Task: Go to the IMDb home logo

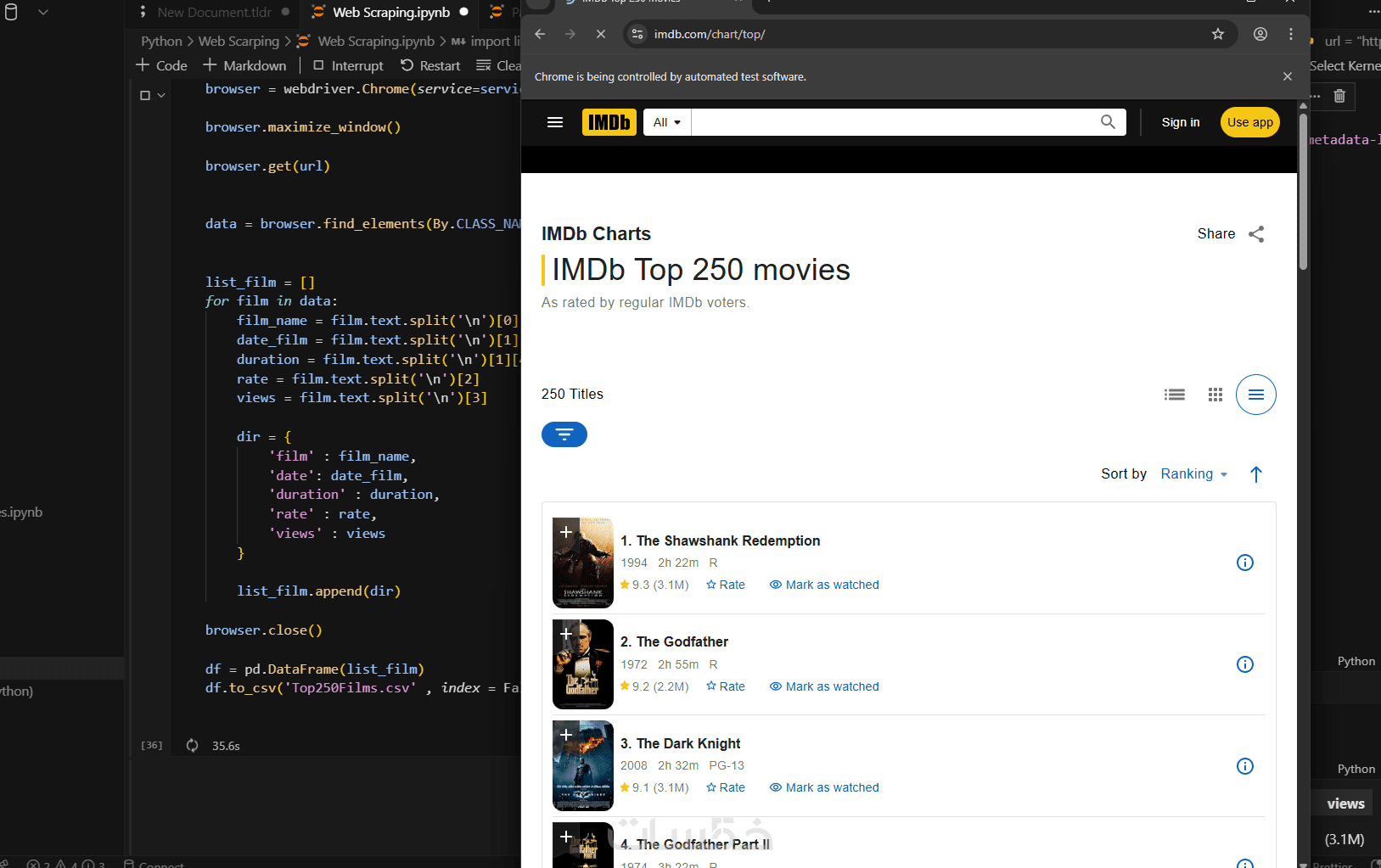Action: point(609,122)
